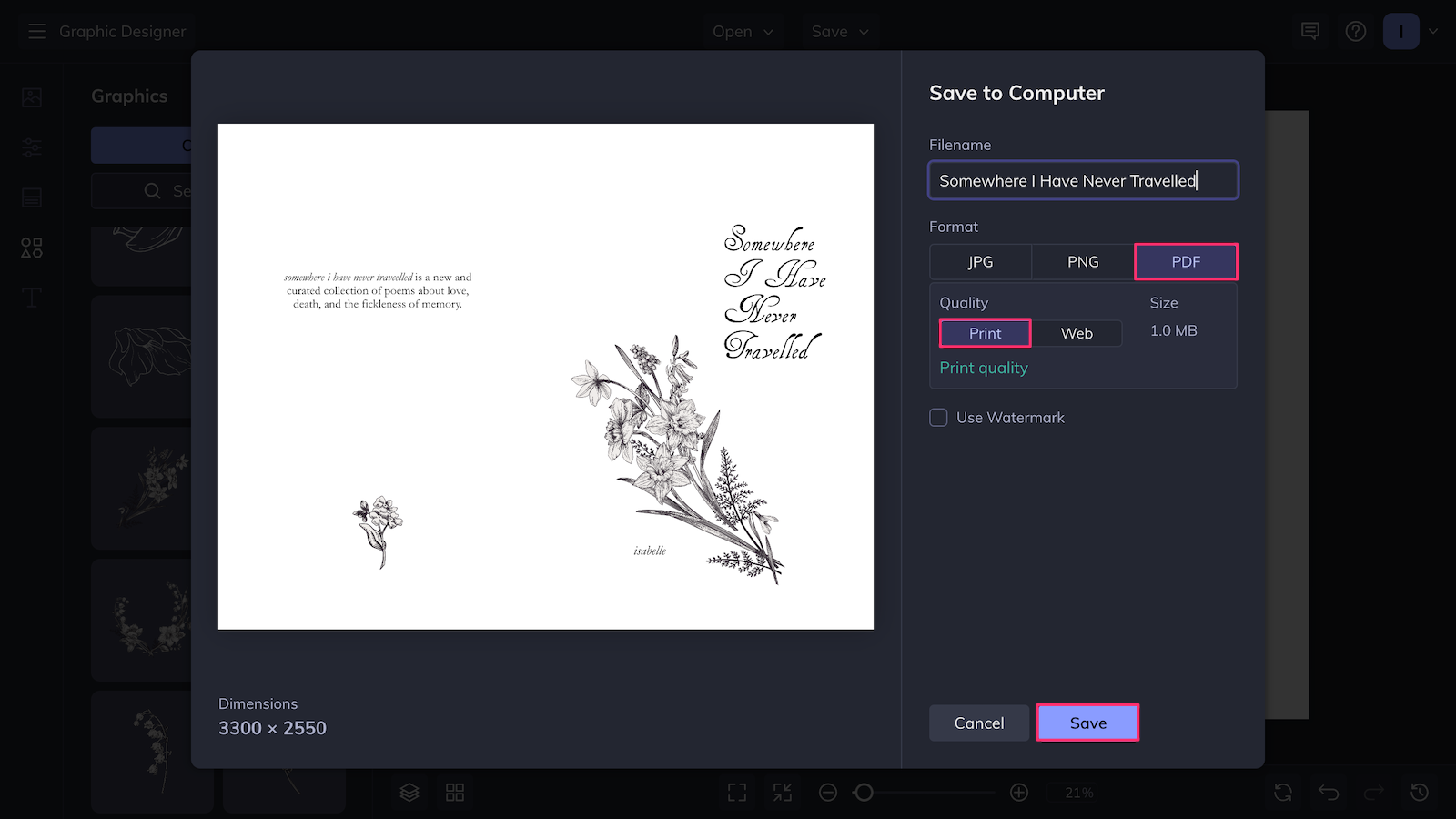
Task: Open the Open dropdown in the top bar
Action: [743, 31]
